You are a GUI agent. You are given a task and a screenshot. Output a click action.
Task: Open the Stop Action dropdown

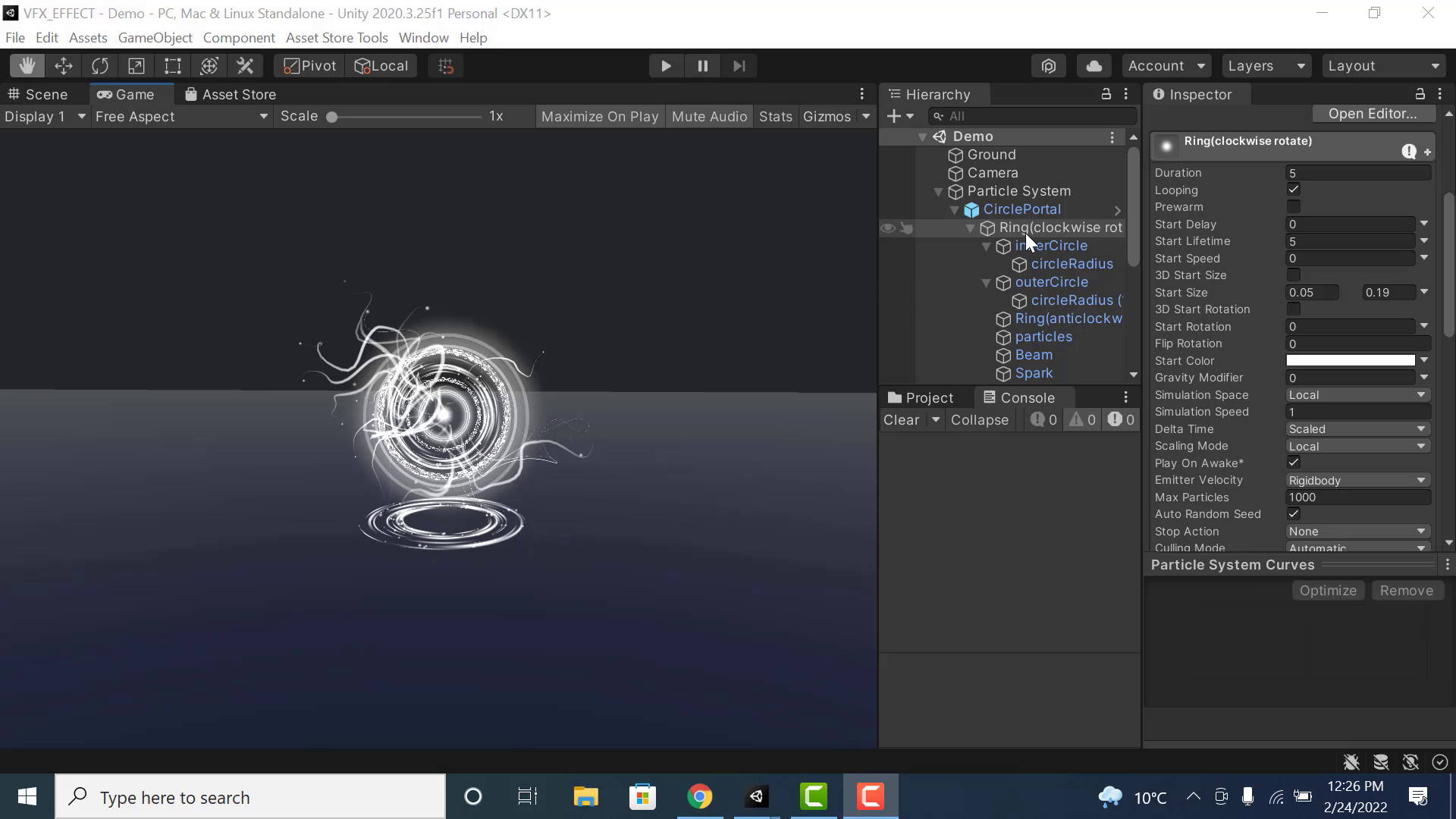coord(1357,532)
